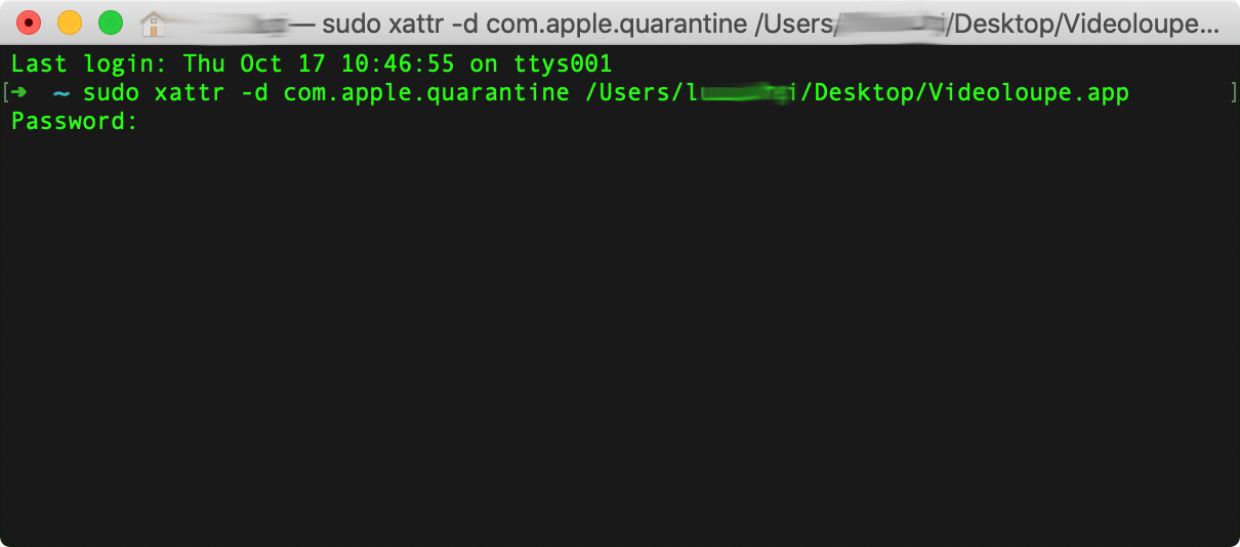The image size is (1240, 547).
Task: Minimize the Terminal window with yellow button
Action: 70,22
